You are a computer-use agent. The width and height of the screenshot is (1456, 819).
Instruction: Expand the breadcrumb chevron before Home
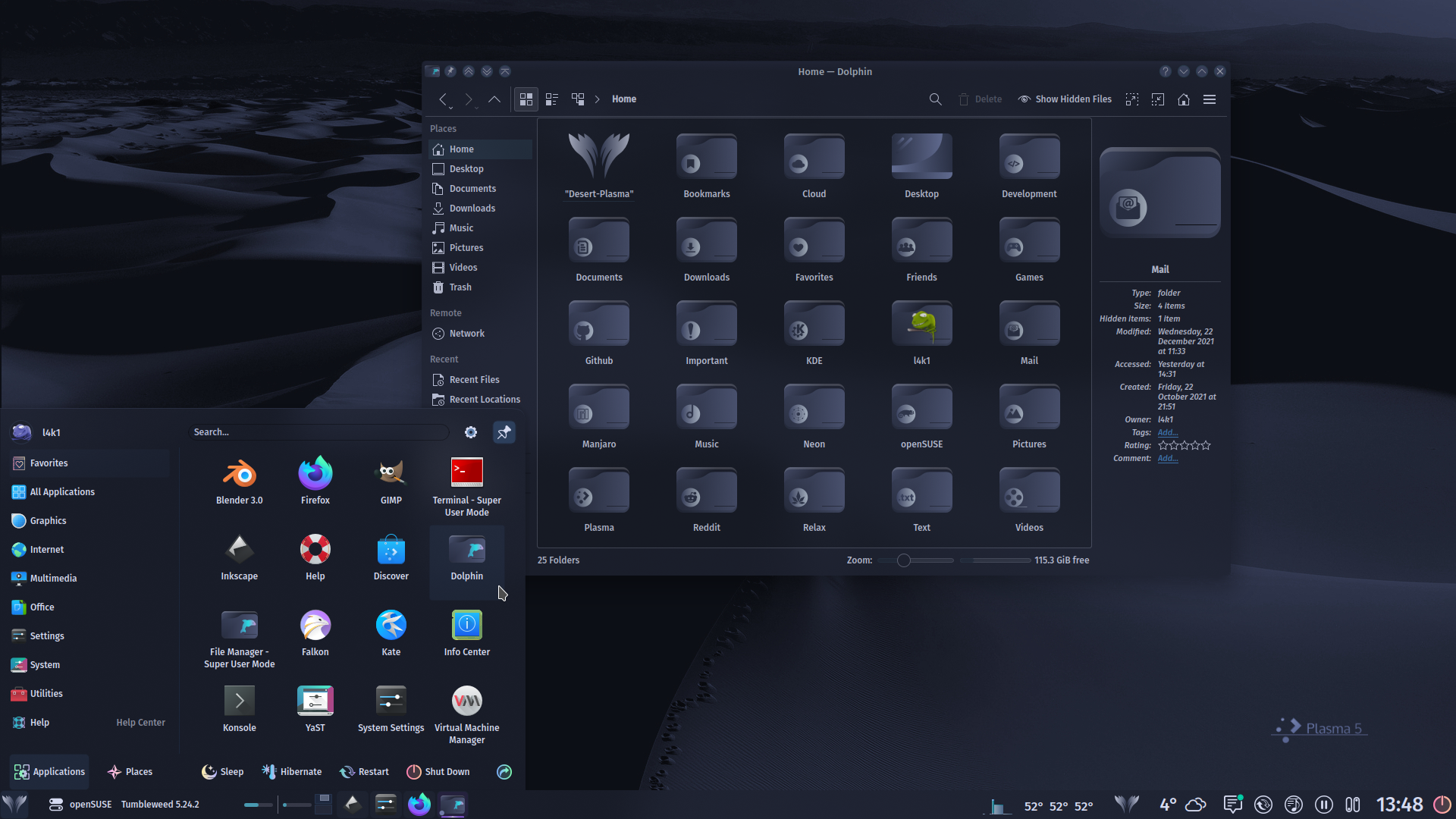coord(597,99)
